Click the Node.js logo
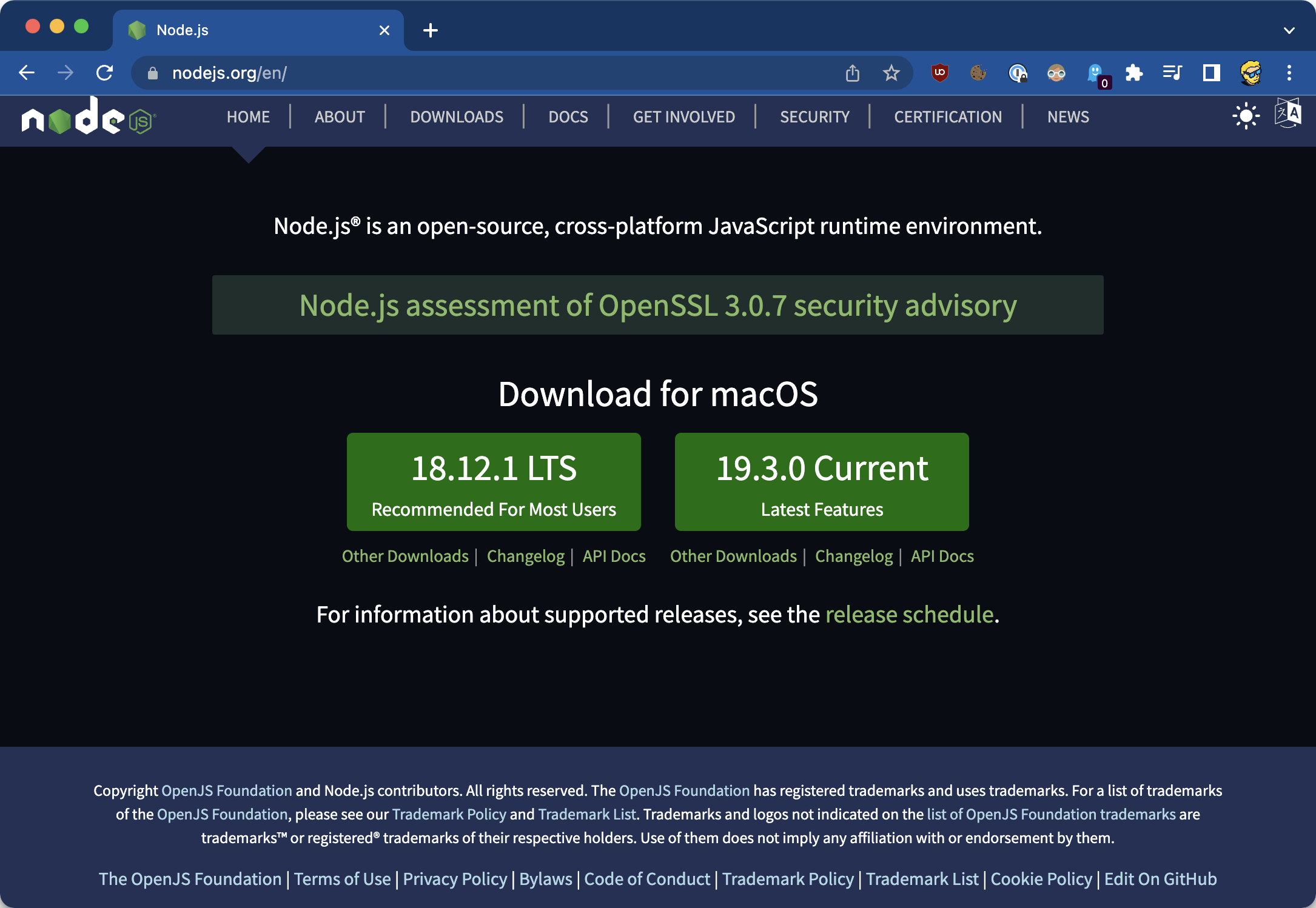The height and width of the screenshot is (908, 1316). click(x=89, y=116)
